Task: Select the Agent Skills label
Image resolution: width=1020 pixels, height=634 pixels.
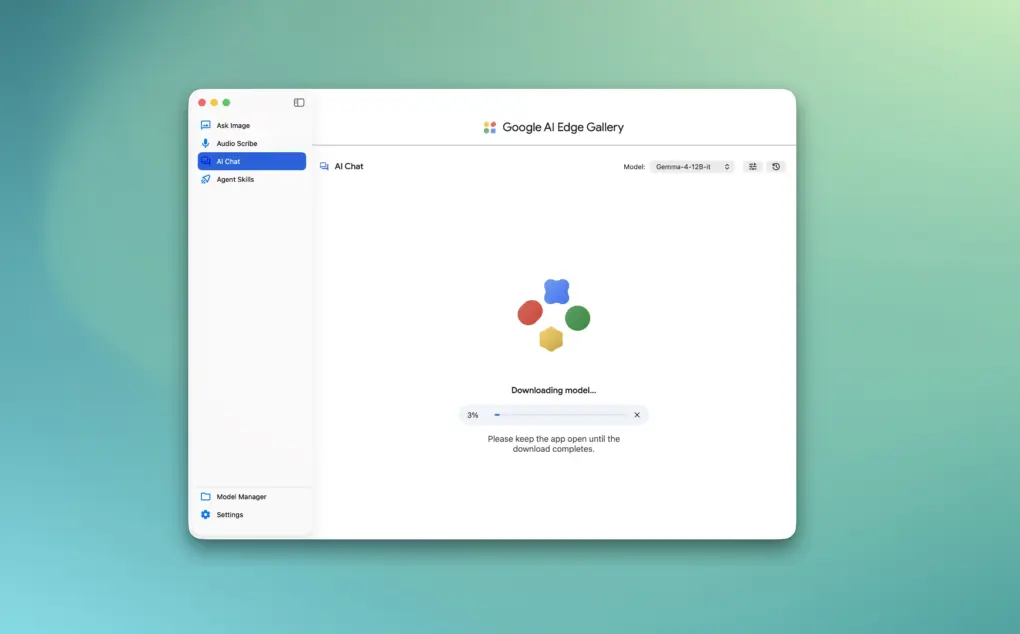Action: (235, 179)
